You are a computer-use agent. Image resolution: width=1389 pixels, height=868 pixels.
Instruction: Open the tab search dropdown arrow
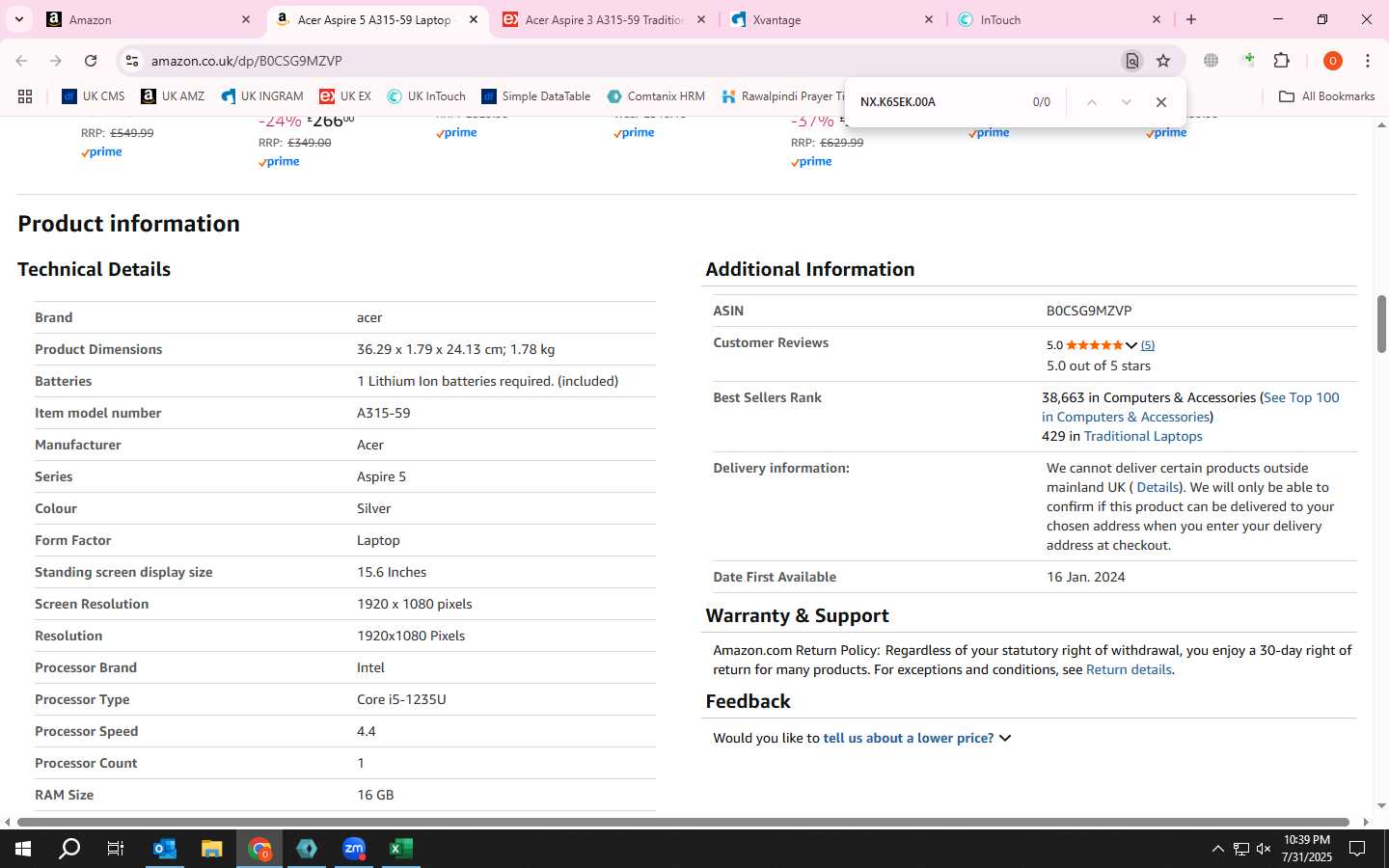point(18,19)
